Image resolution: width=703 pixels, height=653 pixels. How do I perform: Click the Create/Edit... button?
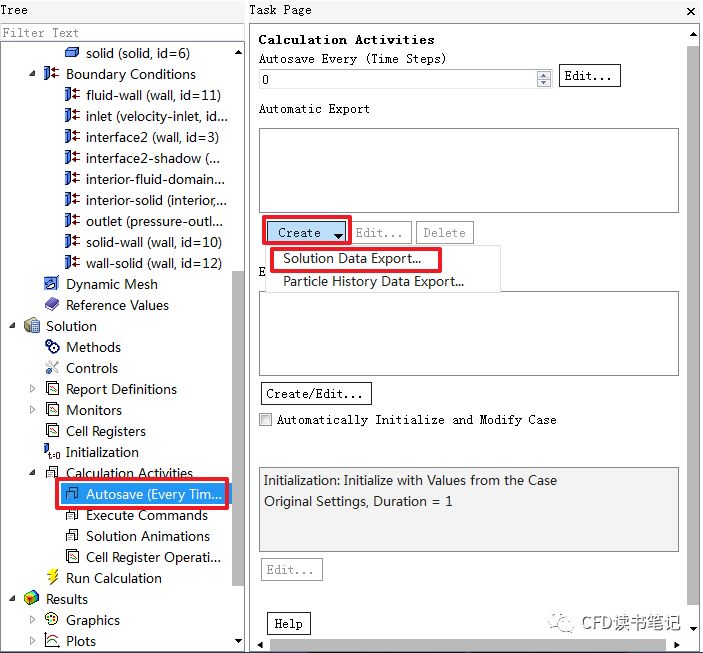pyautogui.click(x=316, y=394)
